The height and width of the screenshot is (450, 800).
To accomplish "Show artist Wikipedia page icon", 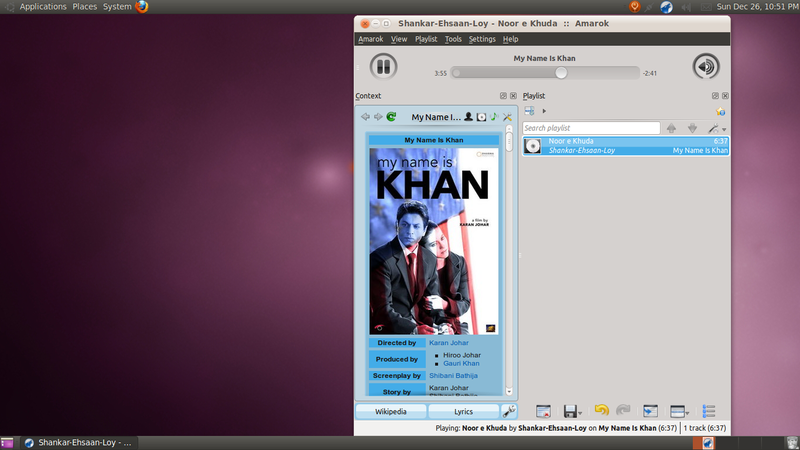I will (x=468, y=117).
